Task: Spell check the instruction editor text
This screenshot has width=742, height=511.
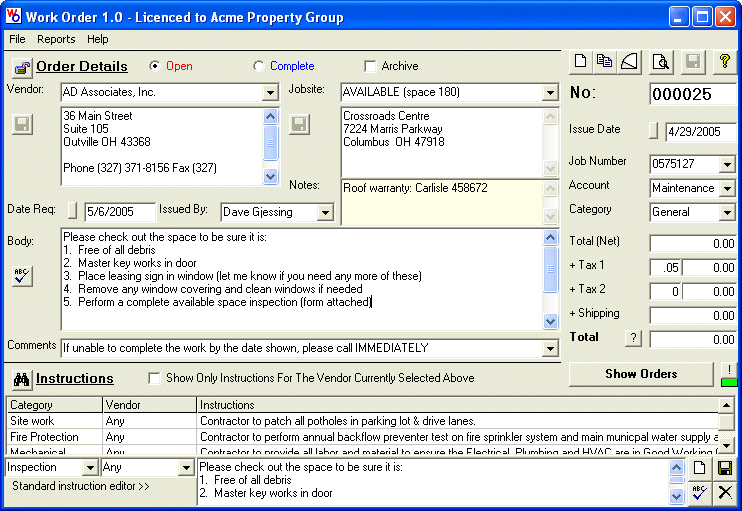Action: 699,493
